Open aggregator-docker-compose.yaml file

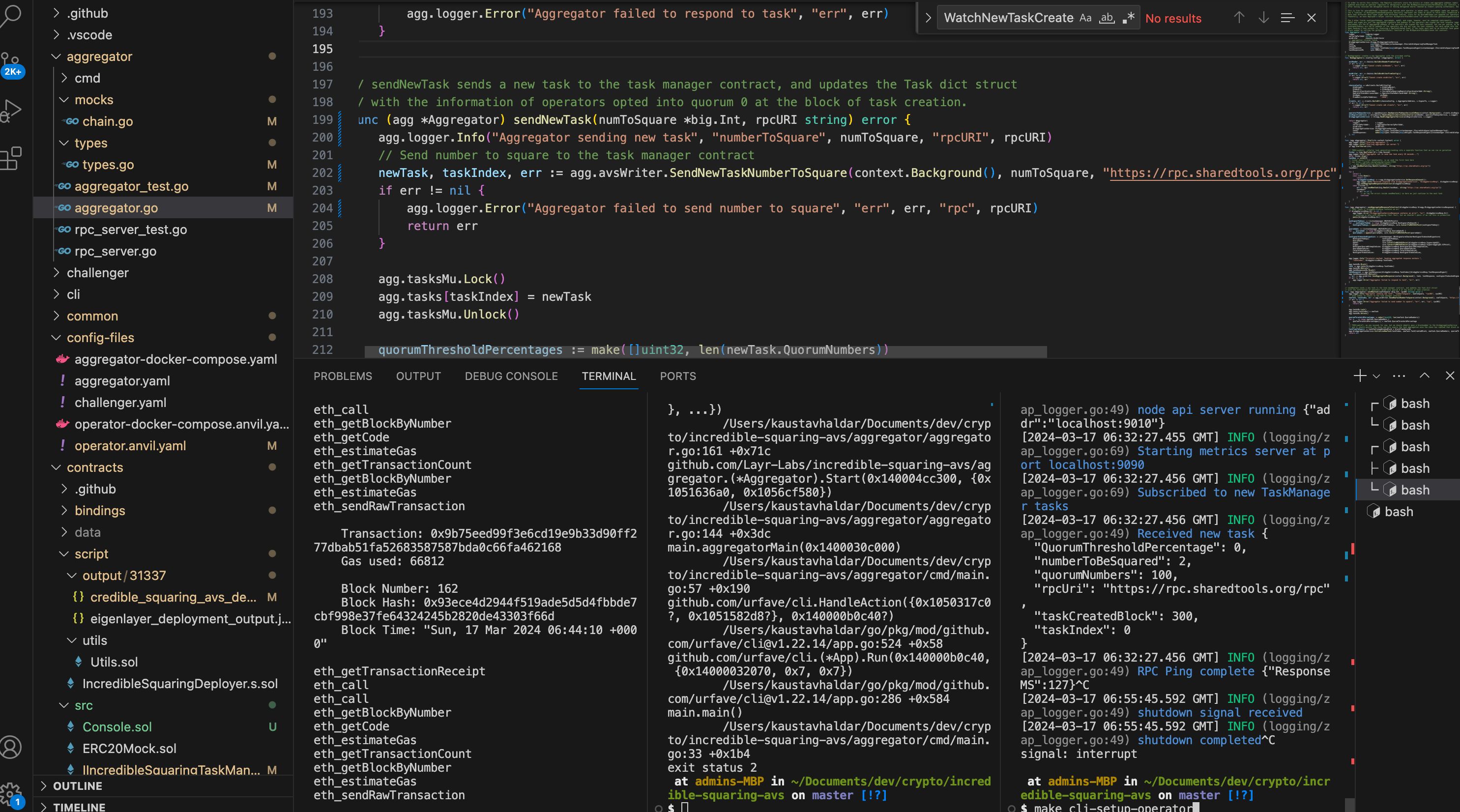coord(175,359)
